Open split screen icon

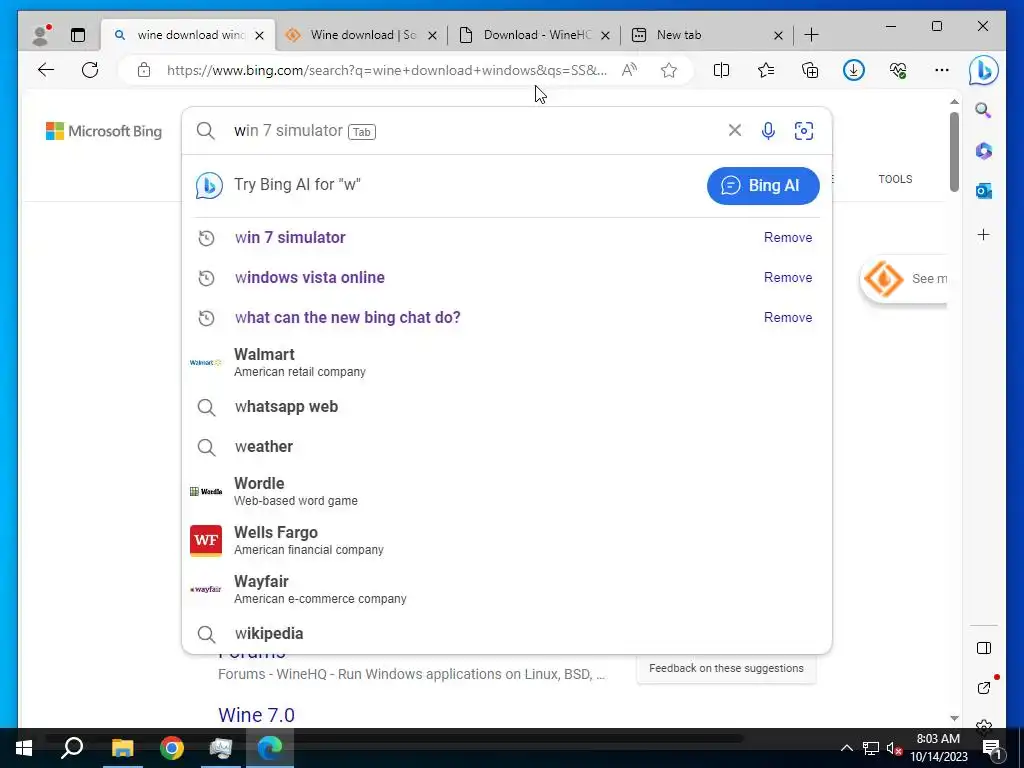721,70
